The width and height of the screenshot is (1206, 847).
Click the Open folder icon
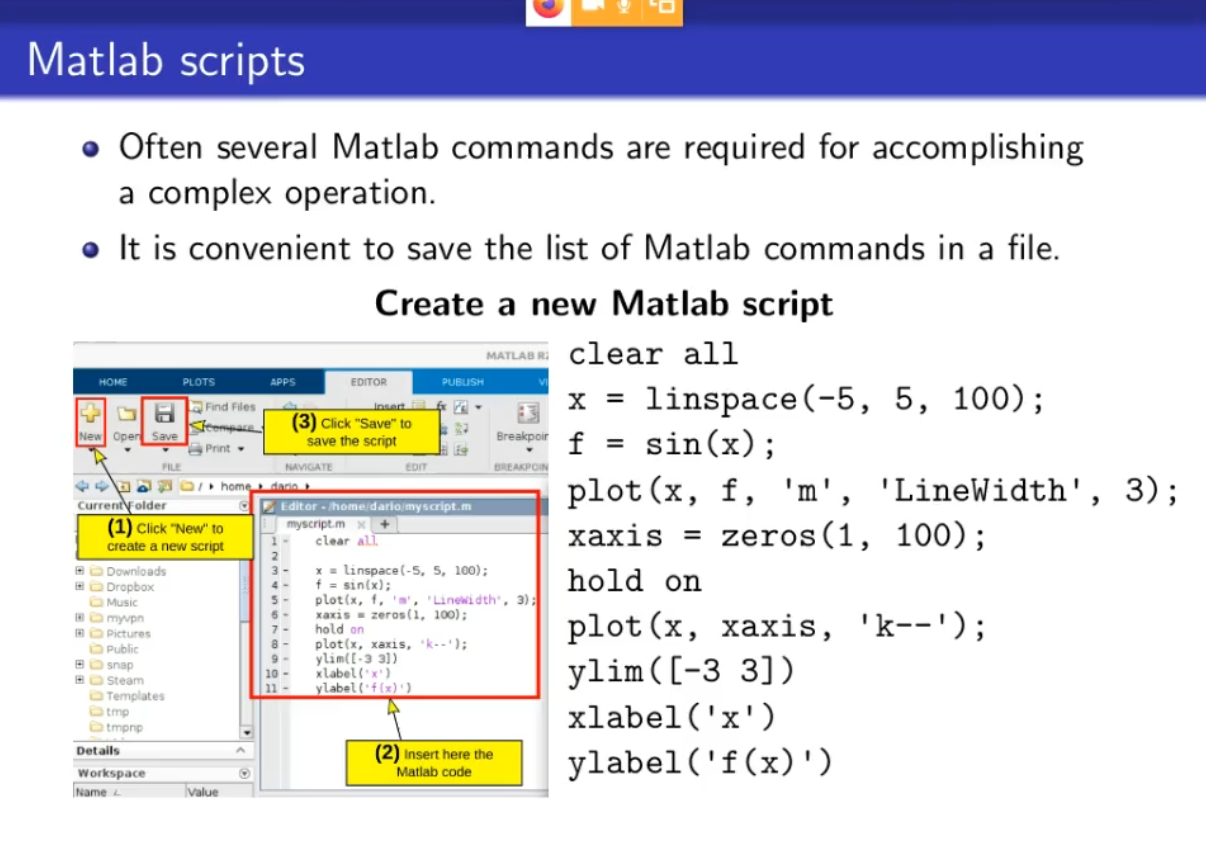127,413
